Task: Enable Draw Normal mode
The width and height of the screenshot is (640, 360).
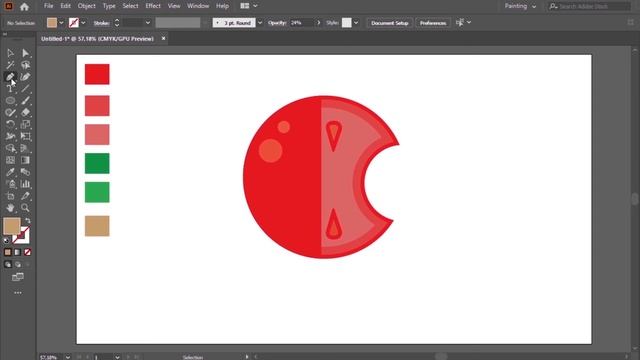Action: coord(8,264)
